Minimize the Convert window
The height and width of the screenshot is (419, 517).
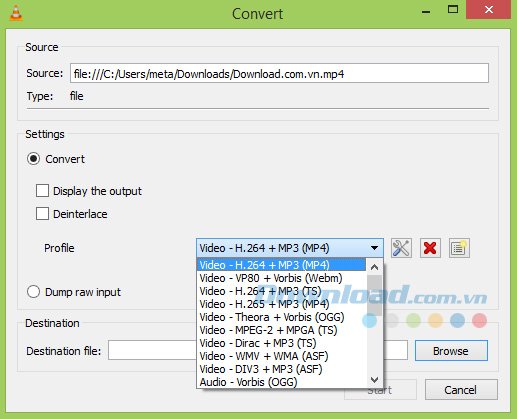[426, 11]
